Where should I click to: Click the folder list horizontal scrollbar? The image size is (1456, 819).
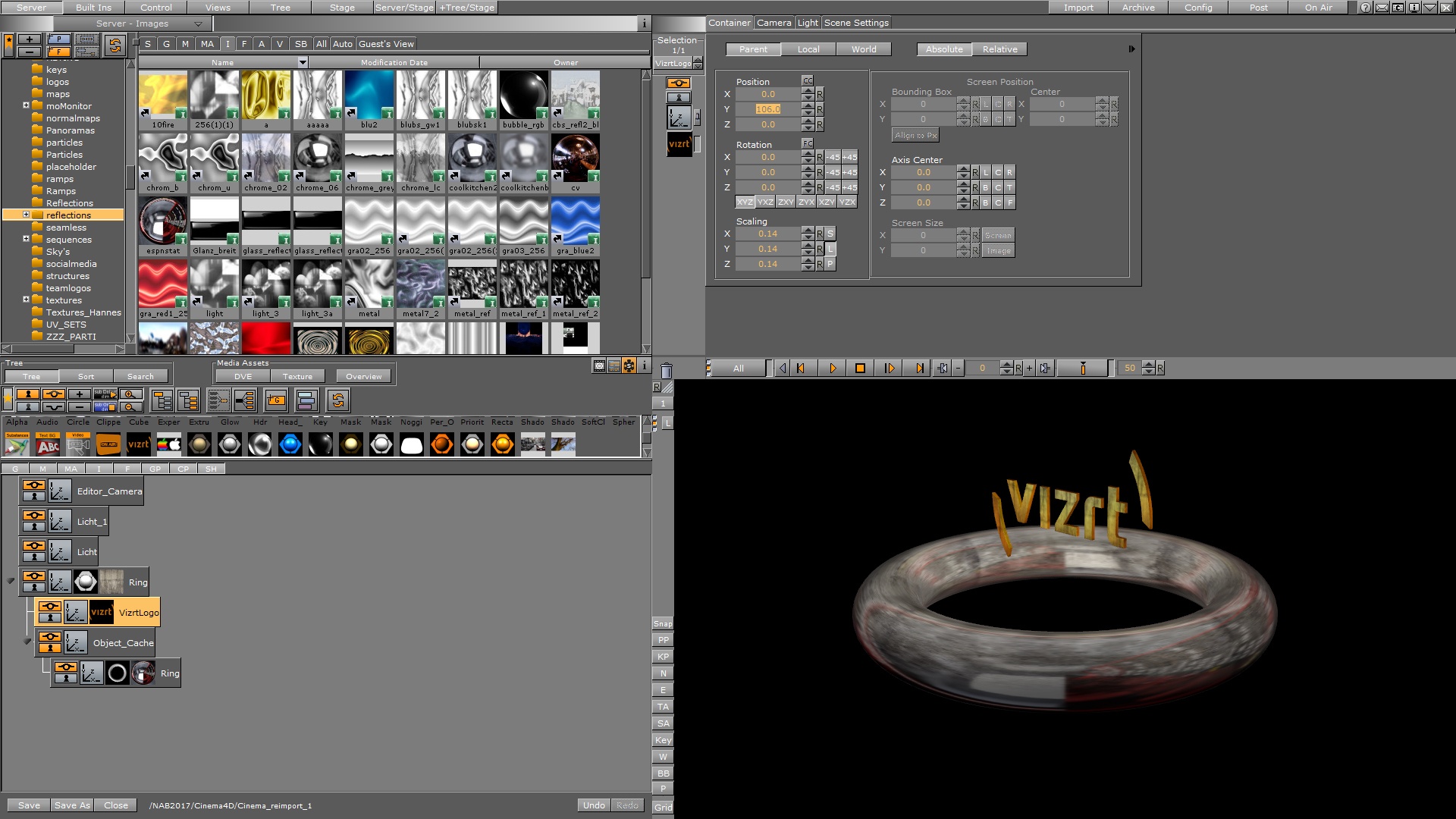tap(63, 349)
